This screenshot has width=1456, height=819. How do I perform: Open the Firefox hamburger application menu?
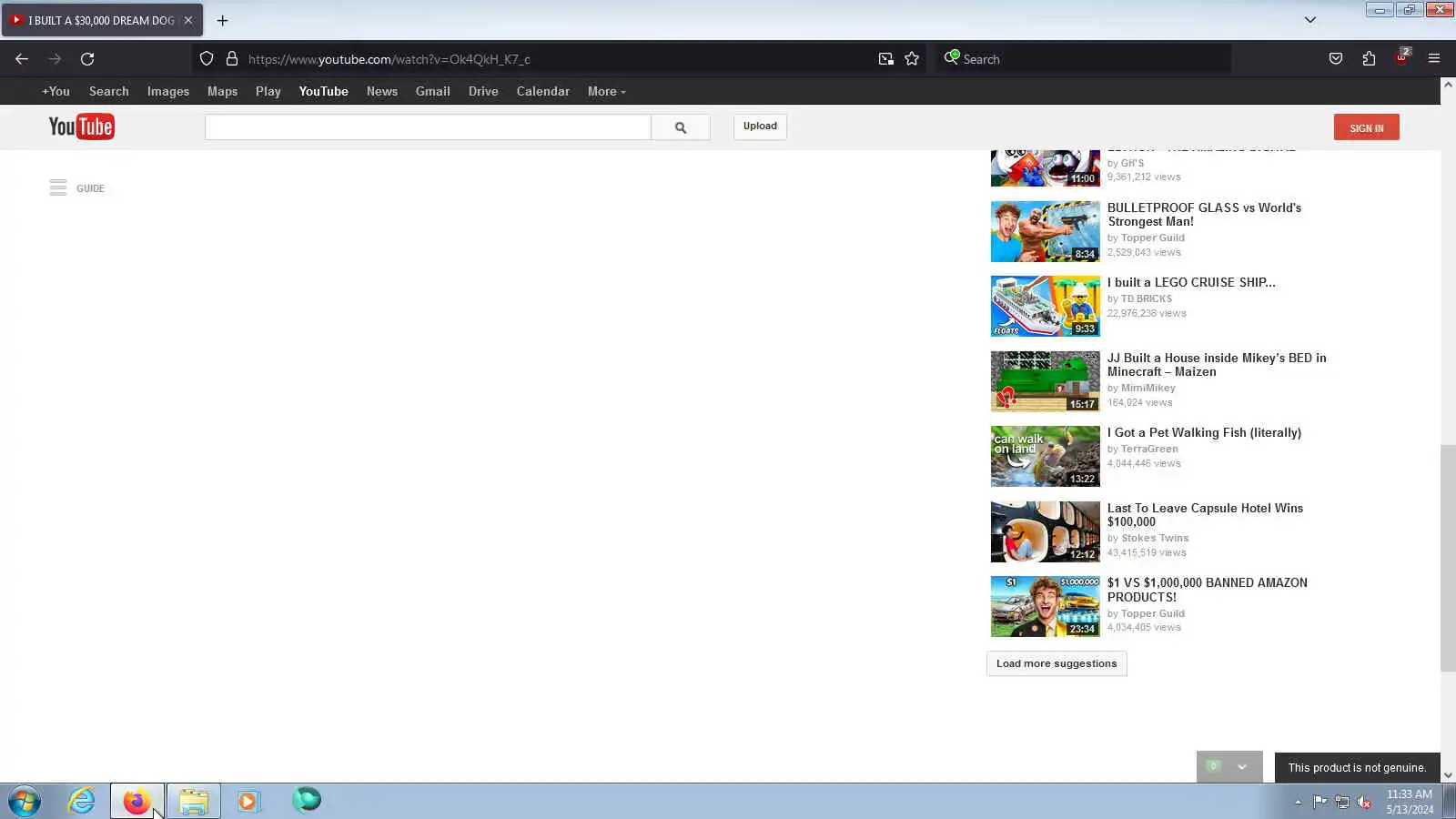(1434, 59)
